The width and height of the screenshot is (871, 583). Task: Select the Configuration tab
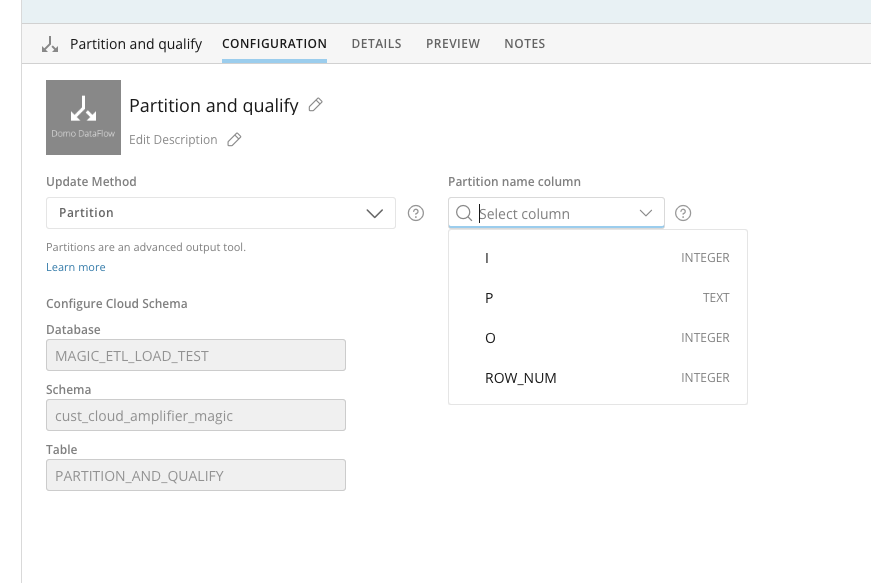[274, 44]
